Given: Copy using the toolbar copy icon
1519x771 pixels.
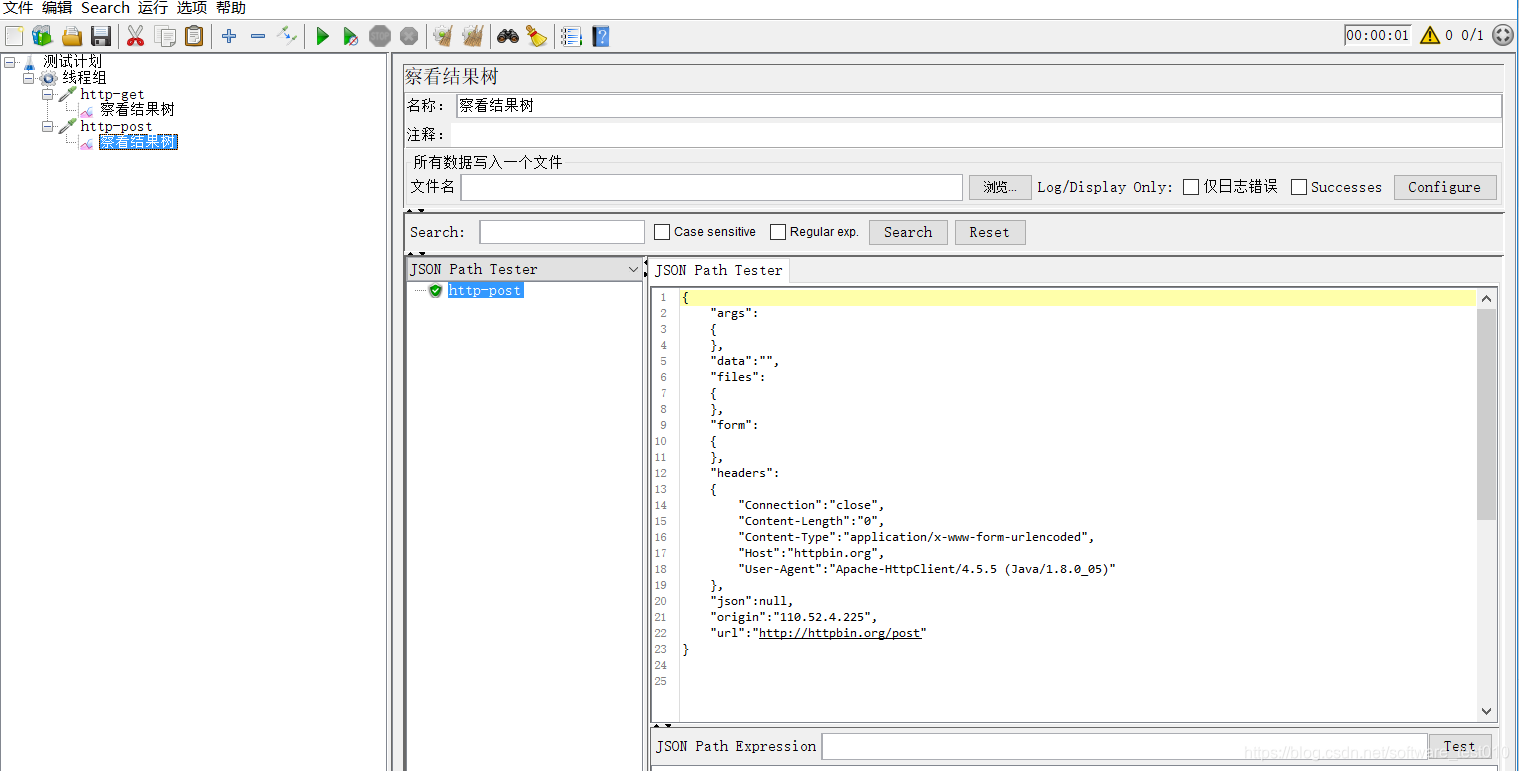Looking at the screenshot, I should coord(165,37).
